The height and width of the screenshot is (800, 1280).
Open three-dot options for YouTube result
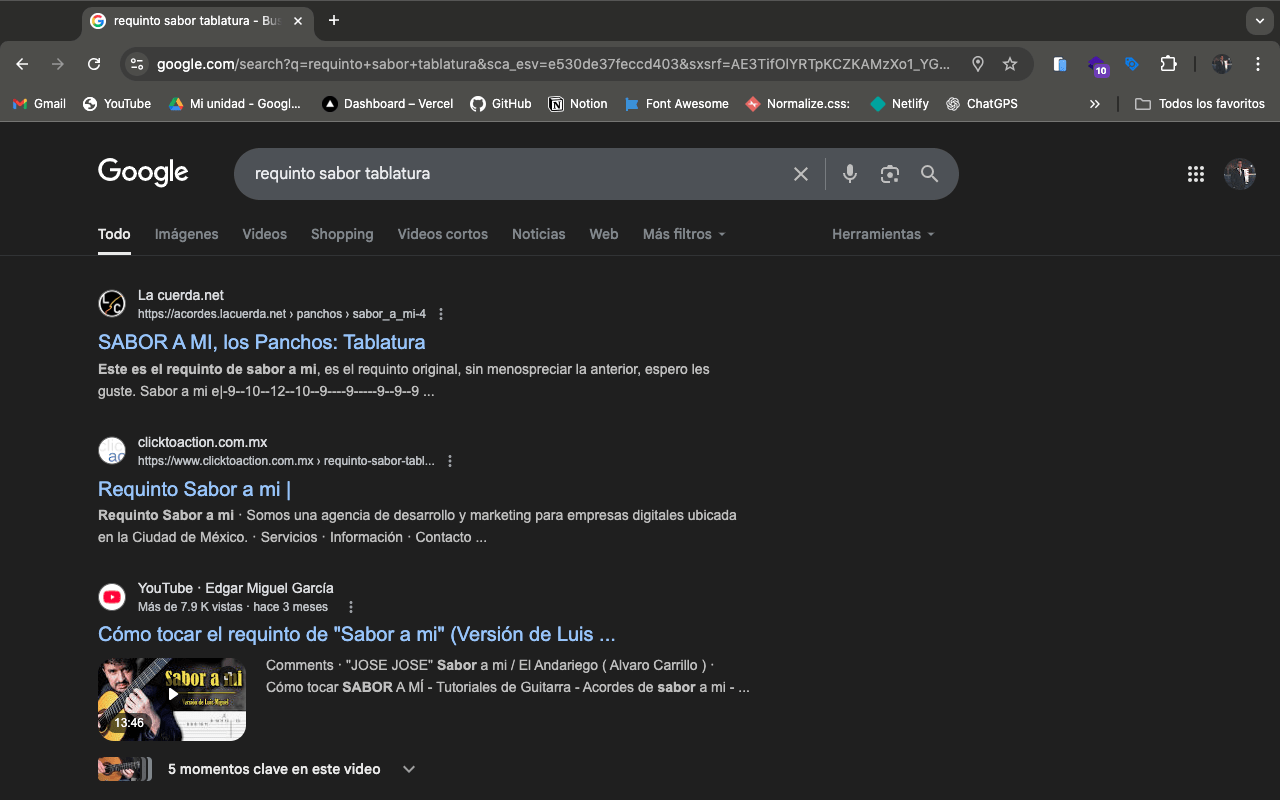click(351, 607)
